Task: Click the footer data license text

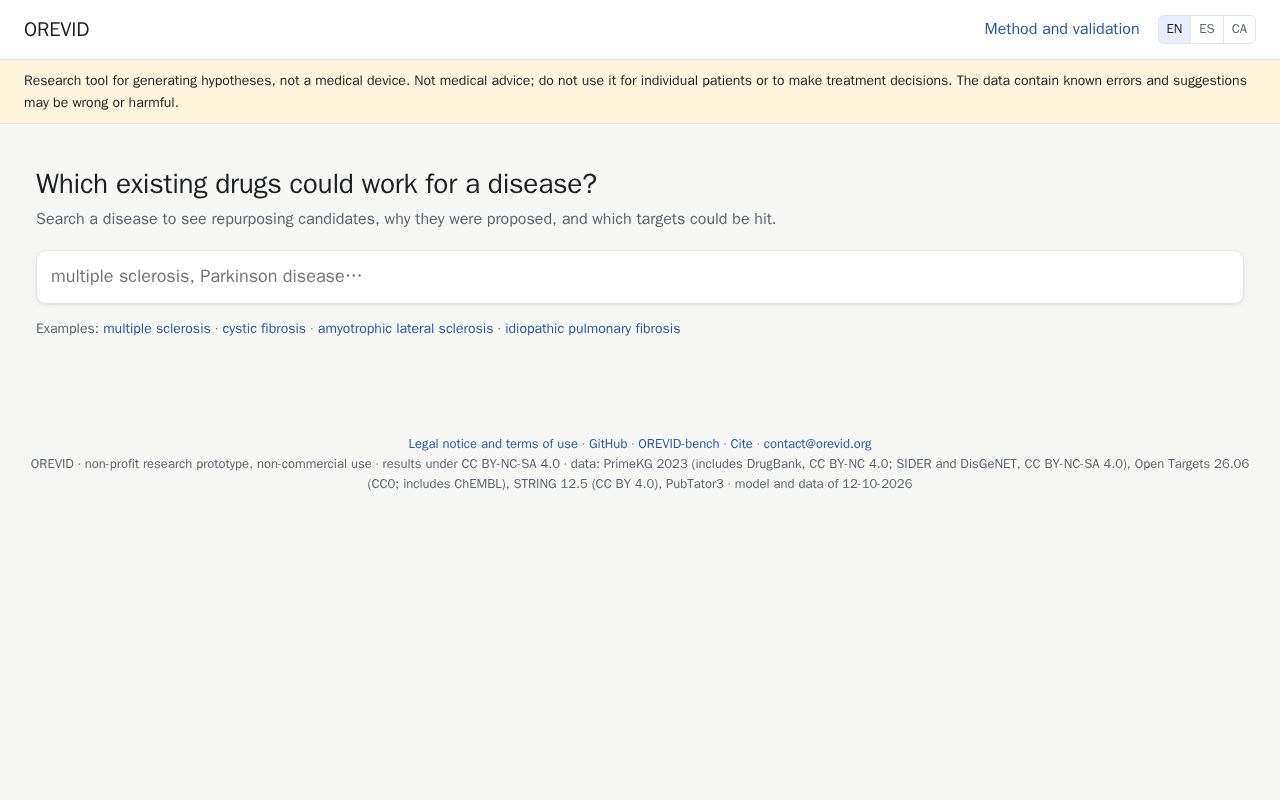Action: click(x=640, y=474)
